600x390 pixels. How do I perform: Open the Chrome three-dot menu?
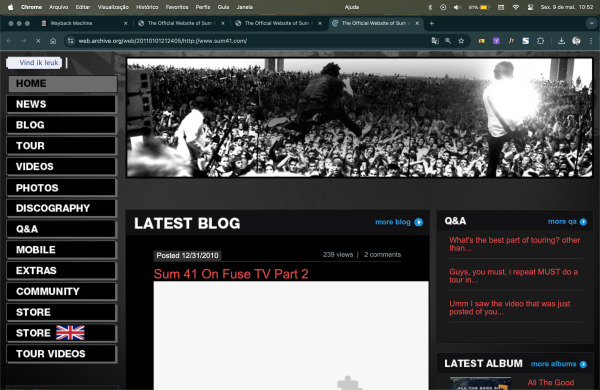[x=591, y=41]
